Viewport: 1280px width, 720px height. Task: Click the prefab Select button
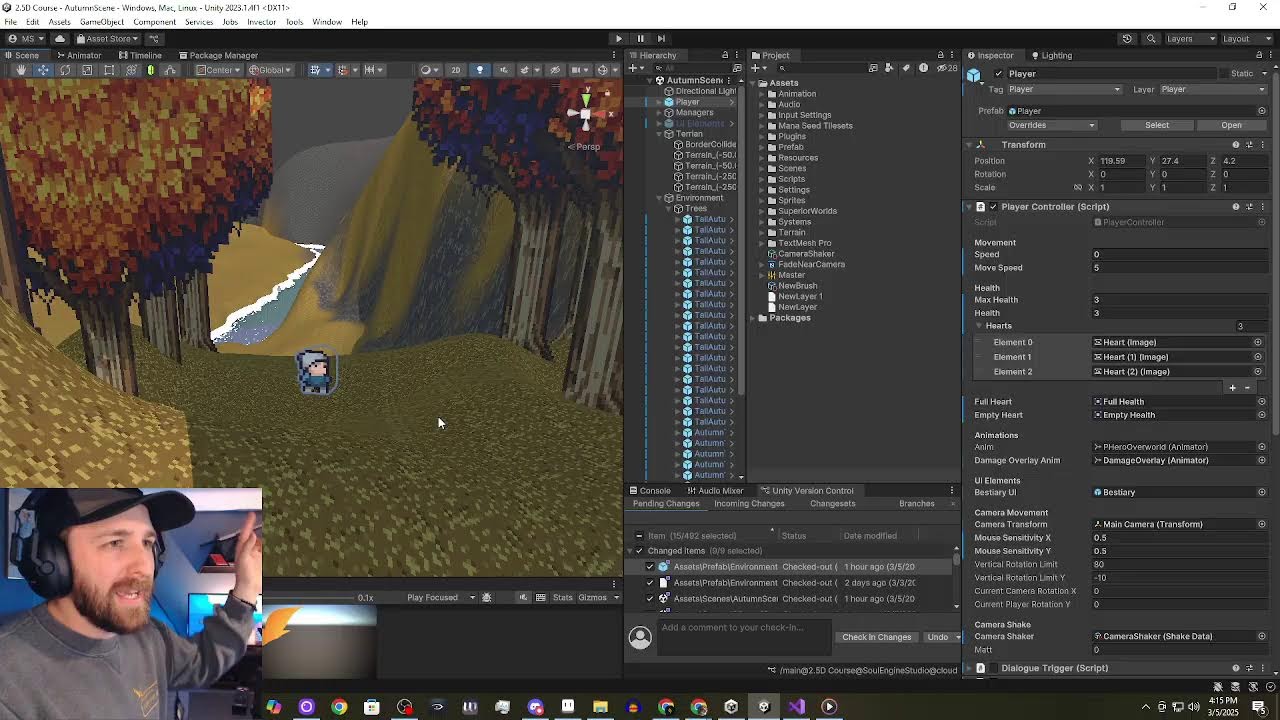tap(1157, 125)
